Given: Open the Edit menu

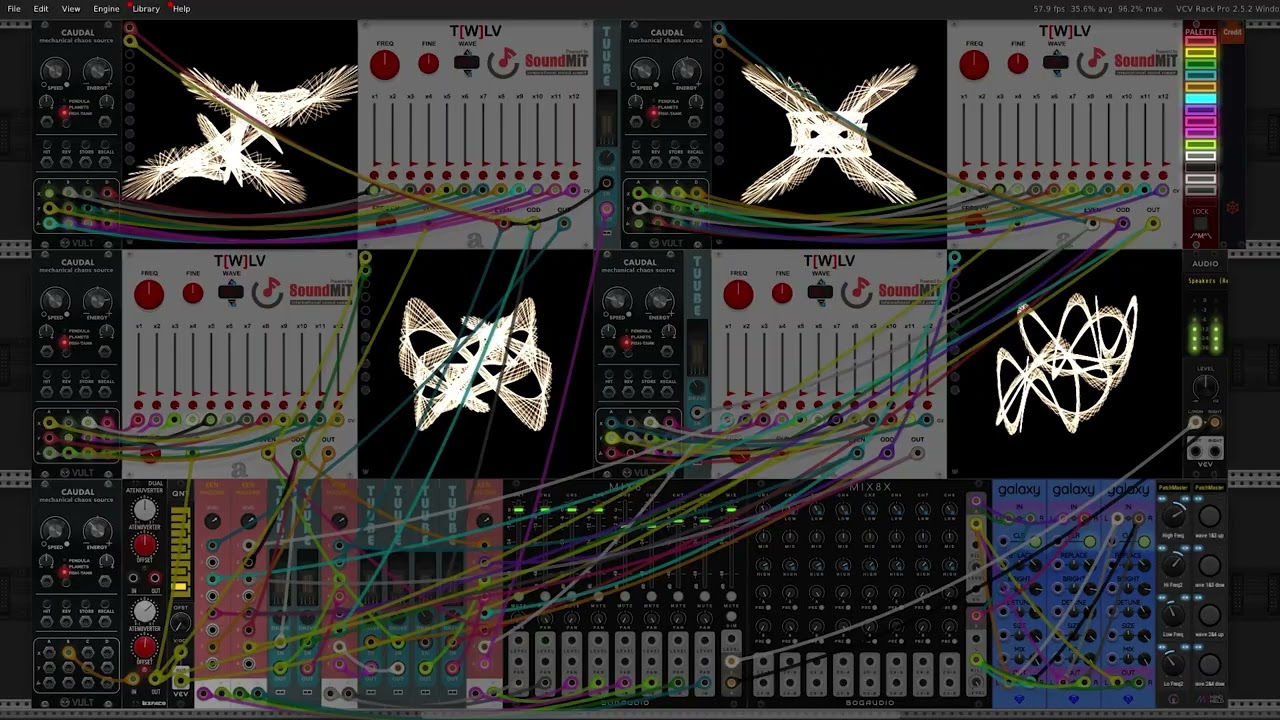Looking at the screenshot, I should click(x=41, y=9).
